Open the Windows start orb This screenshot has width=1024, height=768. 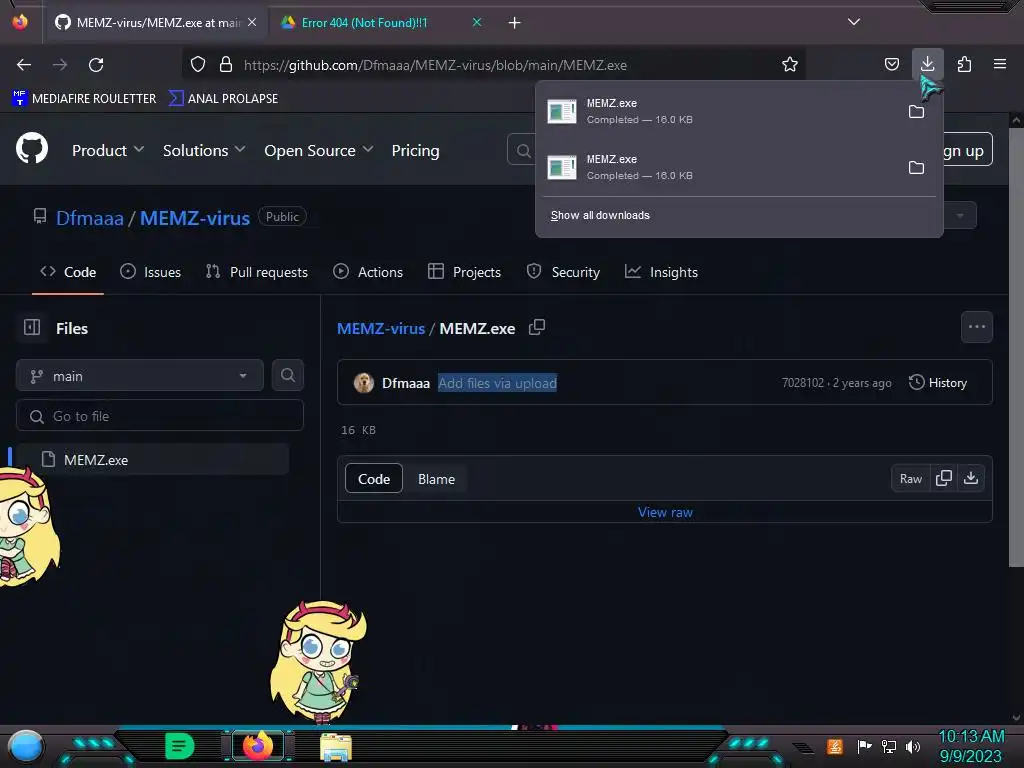pos(26,747)
